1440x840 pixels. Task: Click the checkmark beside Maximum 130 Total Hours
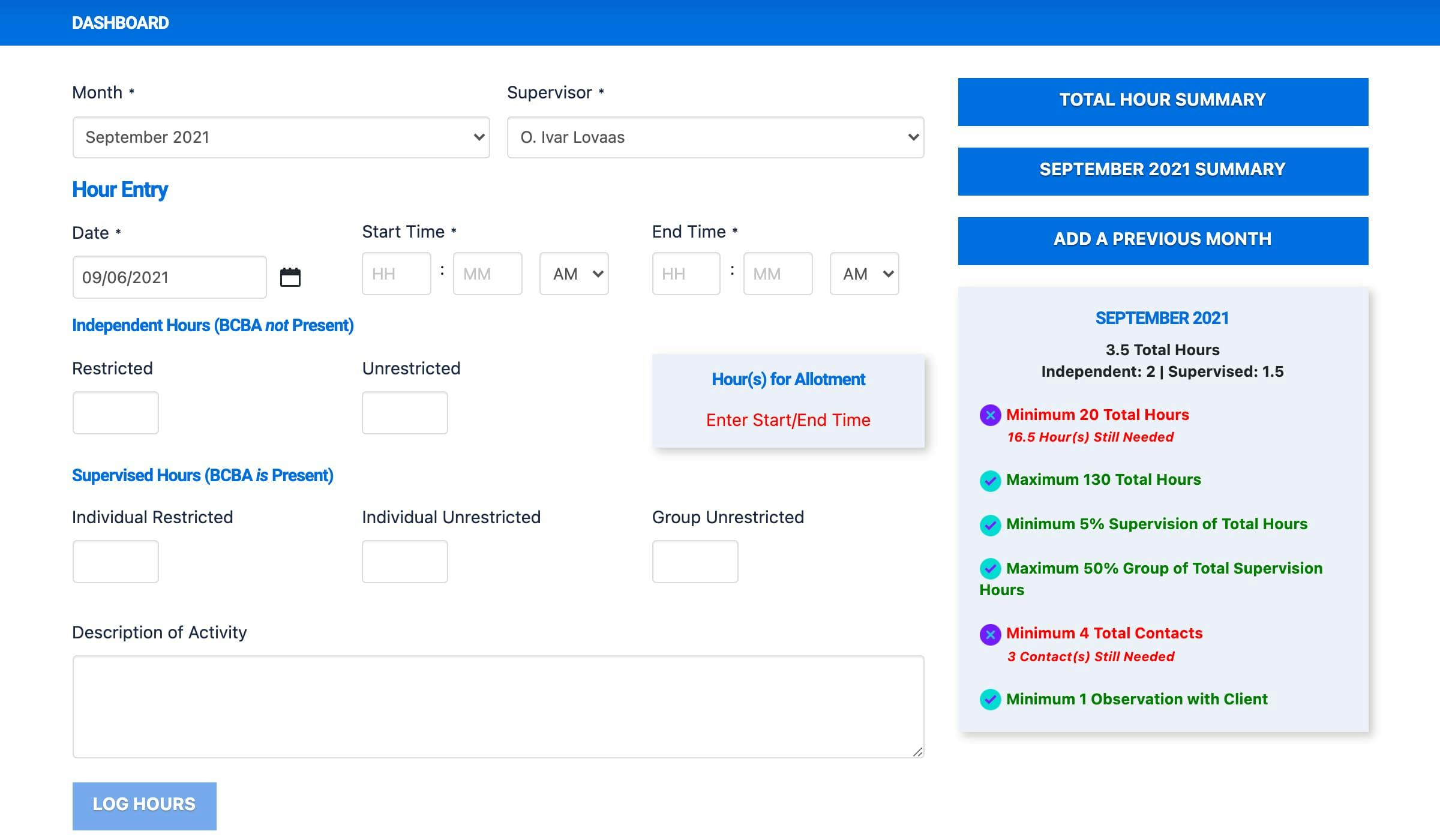tap(991, 480)
